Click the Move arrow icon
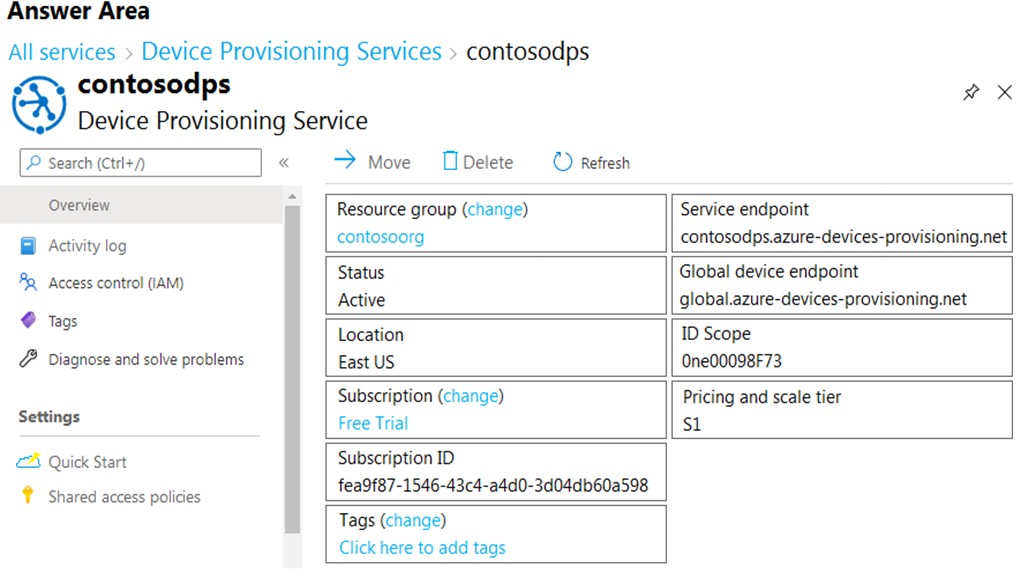This screenshot has width=1021, height=573. [345, 160]
